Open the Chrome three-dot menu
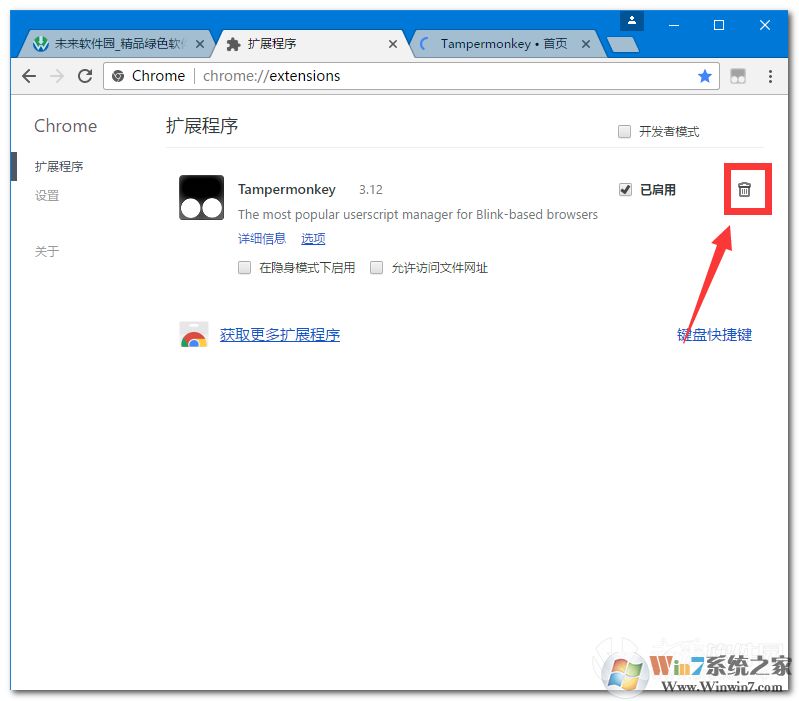799x701 pixels. [770, 76]
